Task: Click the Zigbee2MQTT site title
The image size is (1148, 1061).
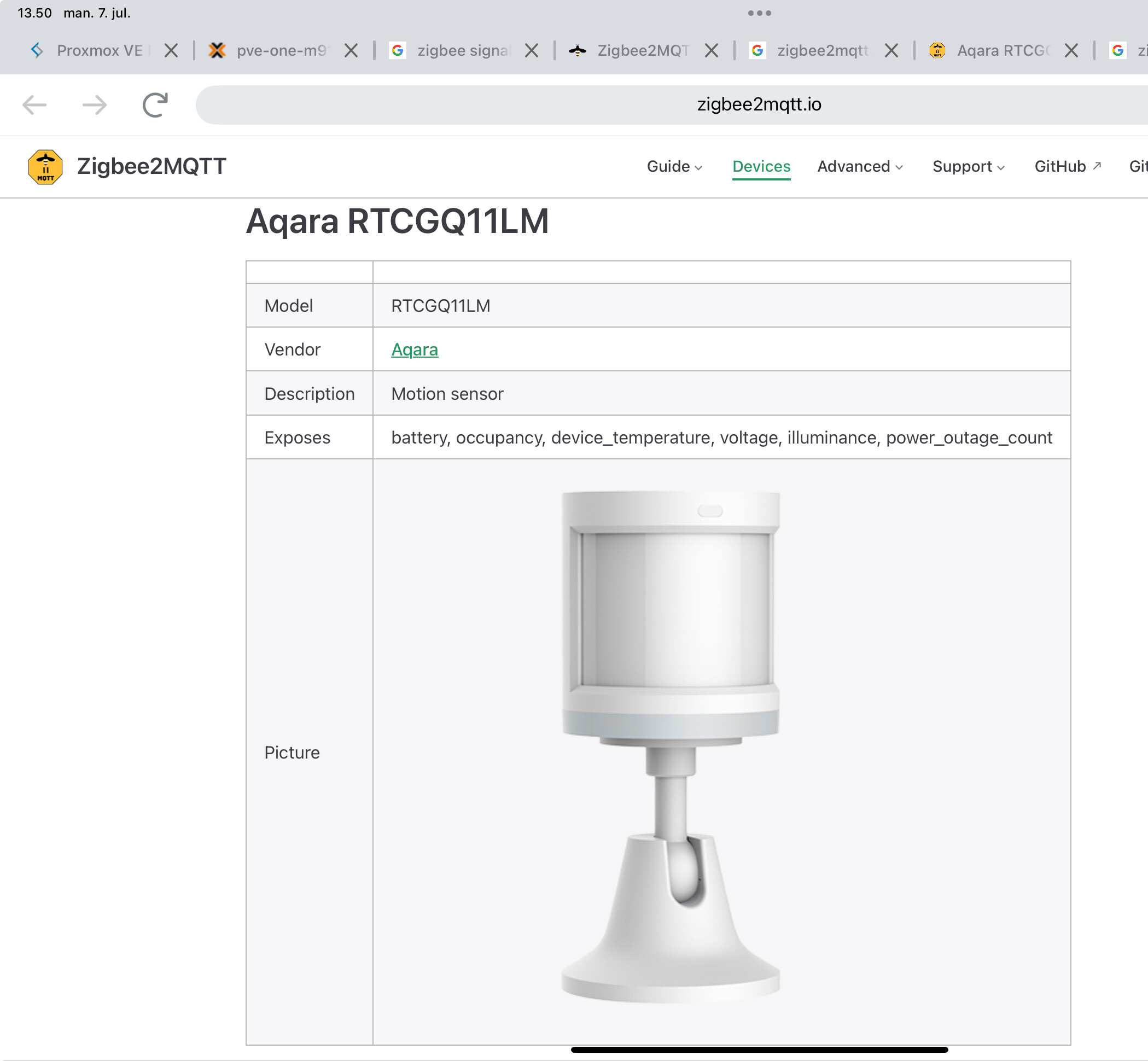Action: pyautogui.click(x=151, y=166)
